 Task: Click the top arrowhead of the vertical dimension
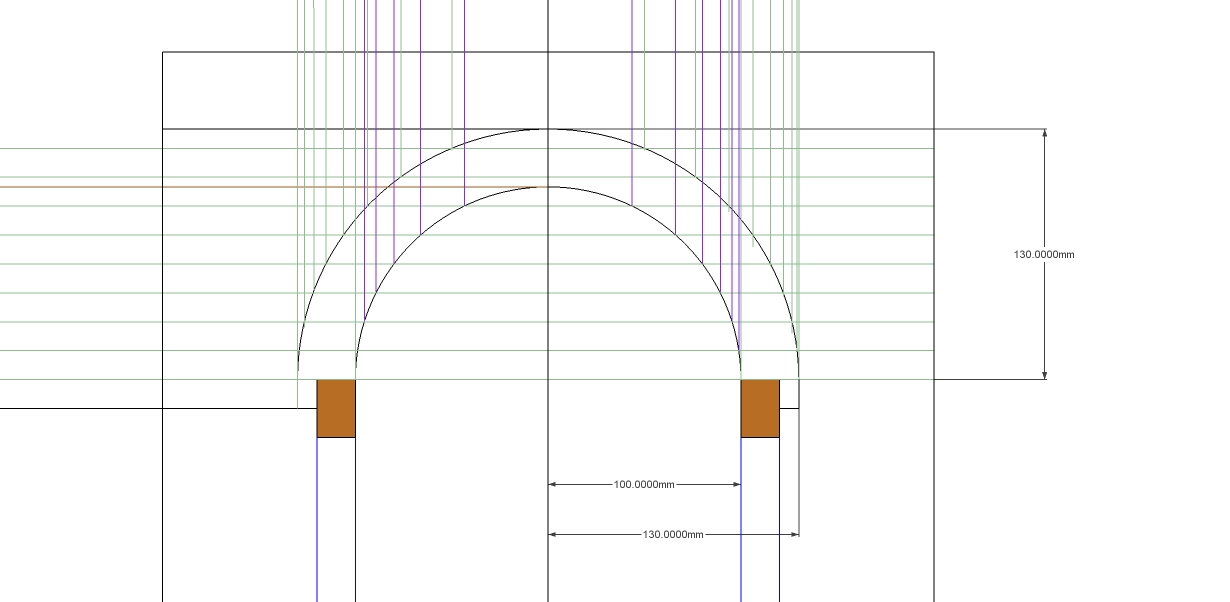1046,130
